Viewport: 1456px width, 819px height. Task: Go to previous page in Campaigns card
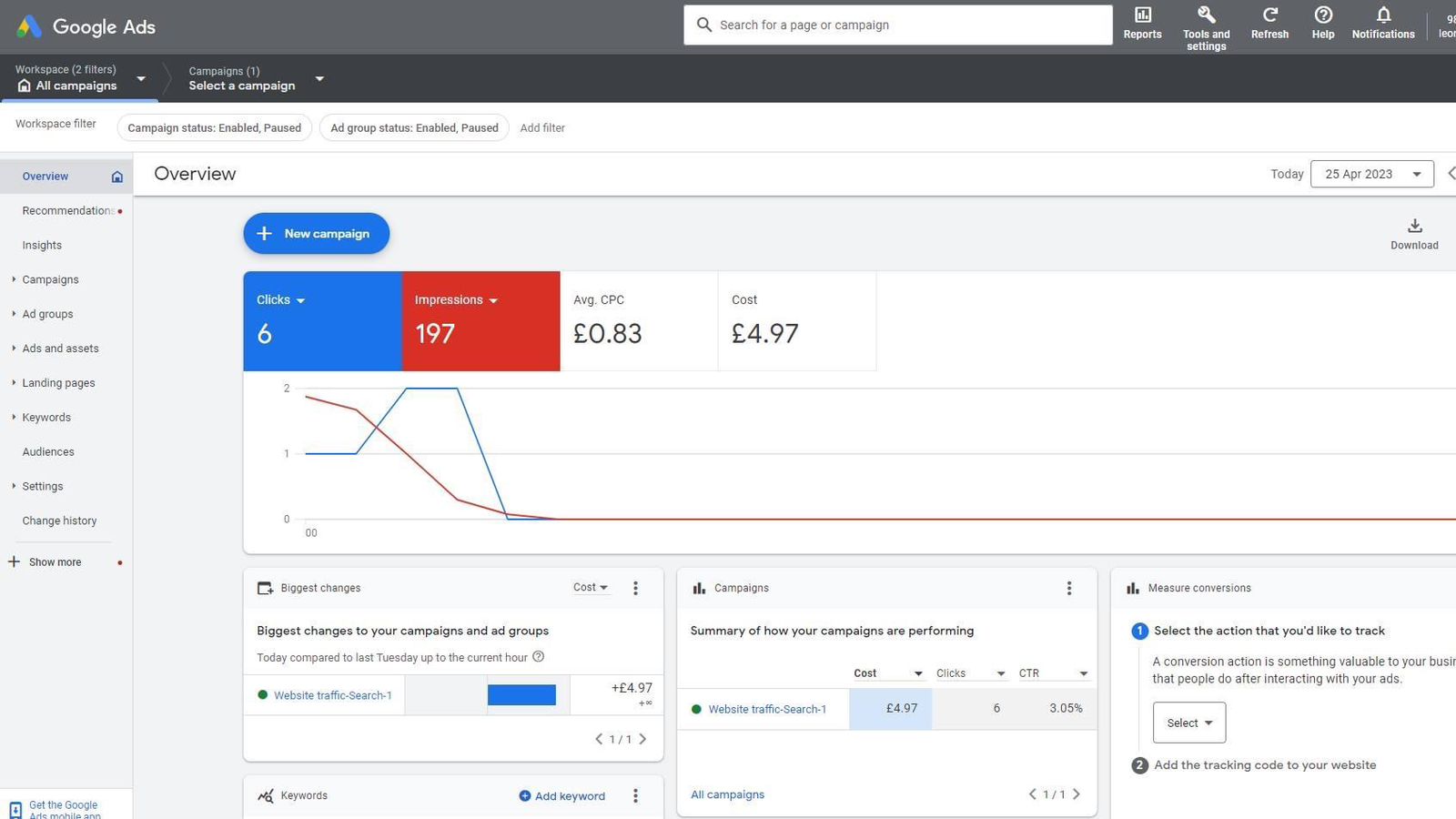coord(1033,794)
